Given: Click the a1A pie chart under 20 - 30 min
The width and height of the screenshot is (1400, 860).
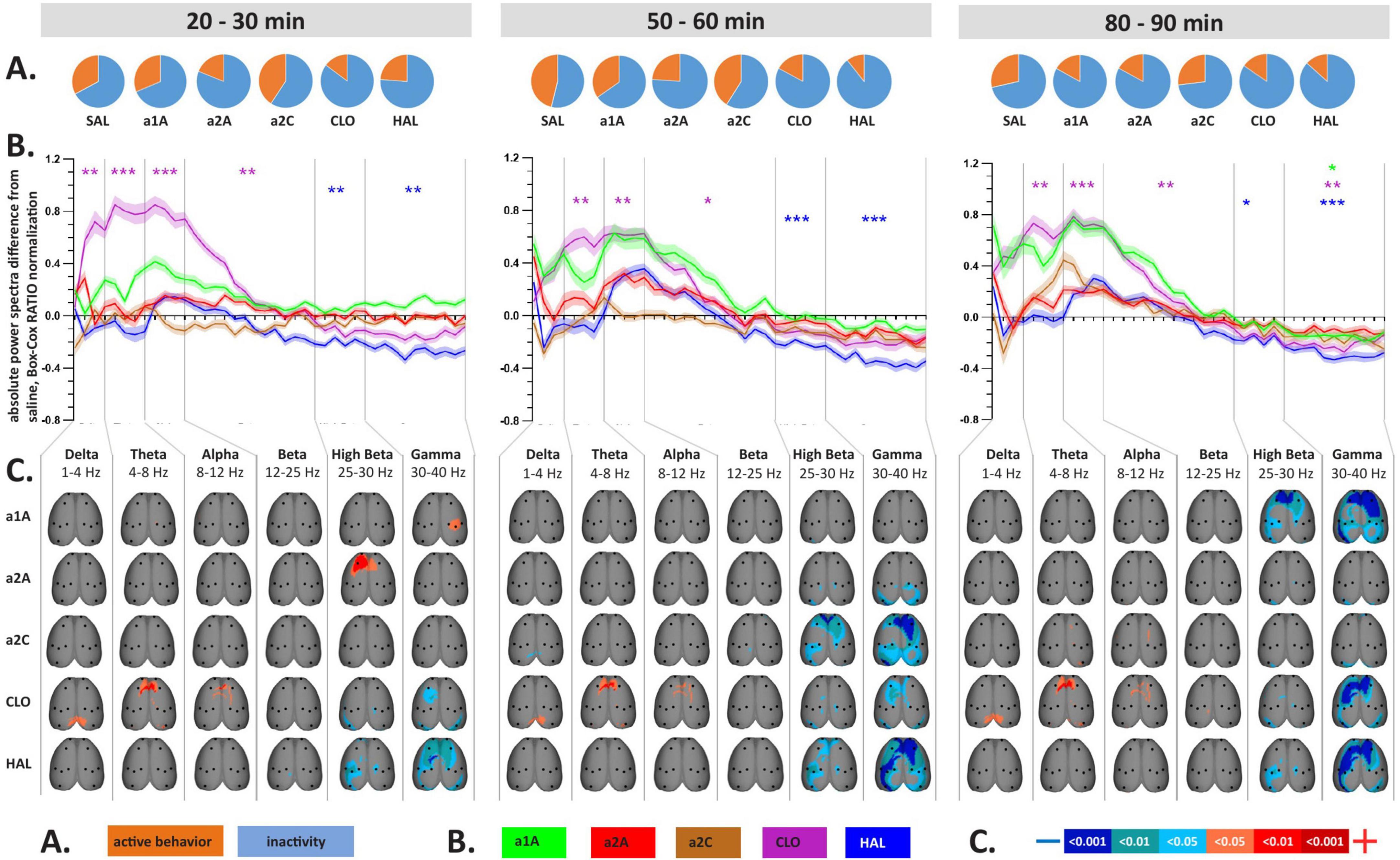Looking at the screenshot, I should [160, 81].
